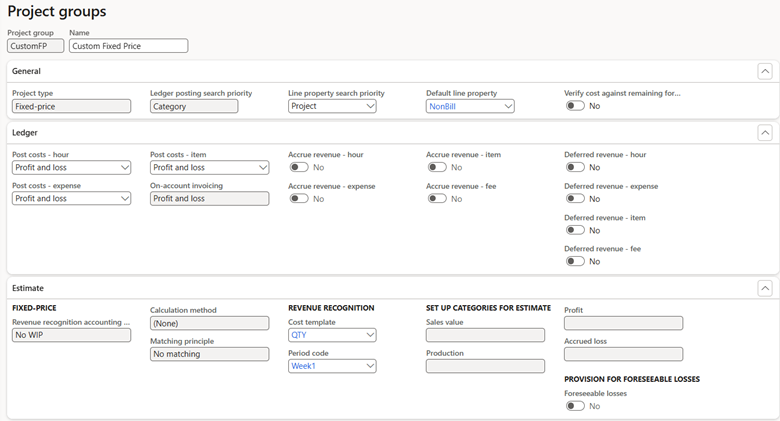Collapse the Ledger section chevron
780x421 pixels.
coord(765,133)
